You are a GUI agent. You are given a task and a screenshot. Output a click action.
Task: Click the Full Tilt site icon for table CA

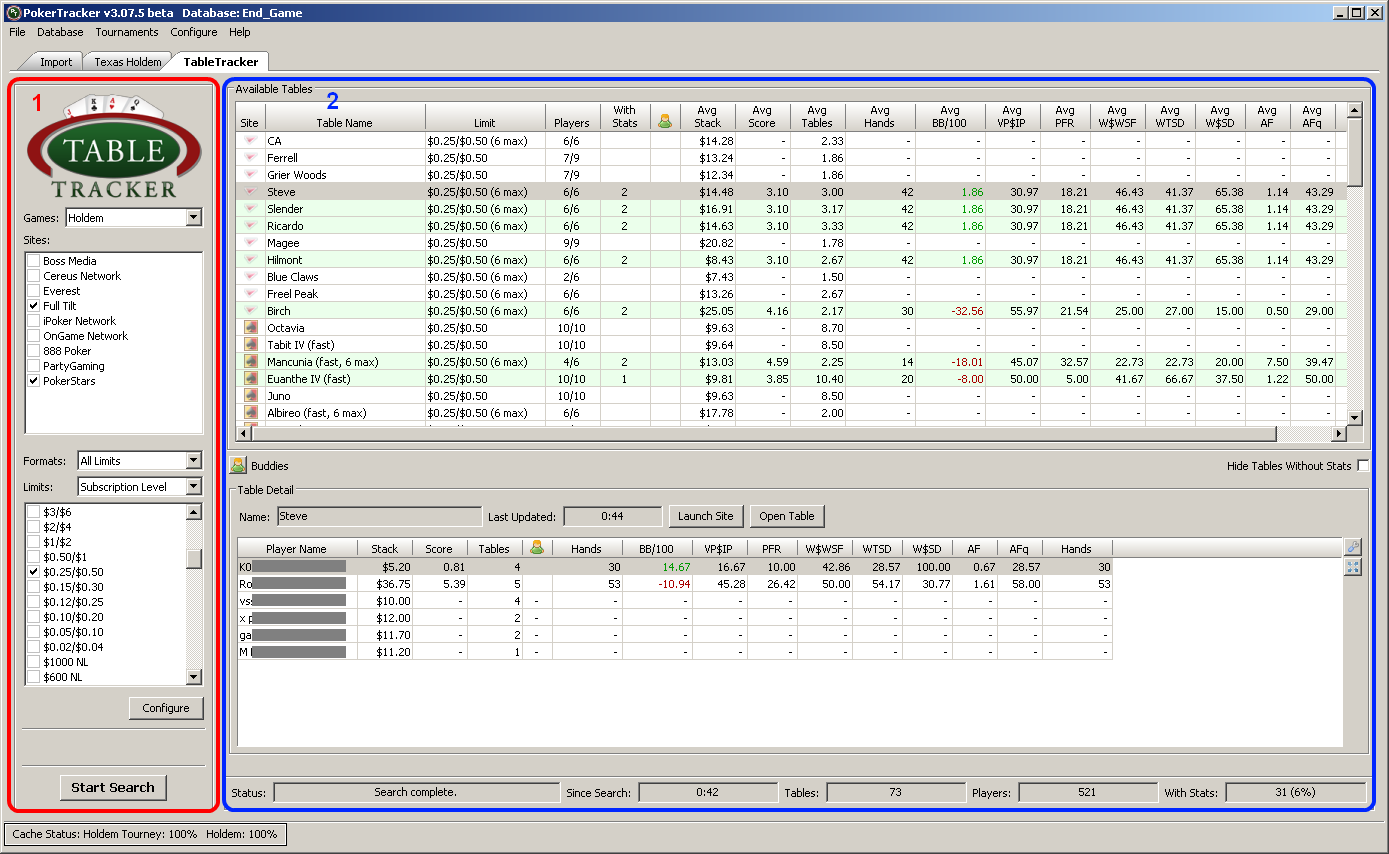coord(251,141)
